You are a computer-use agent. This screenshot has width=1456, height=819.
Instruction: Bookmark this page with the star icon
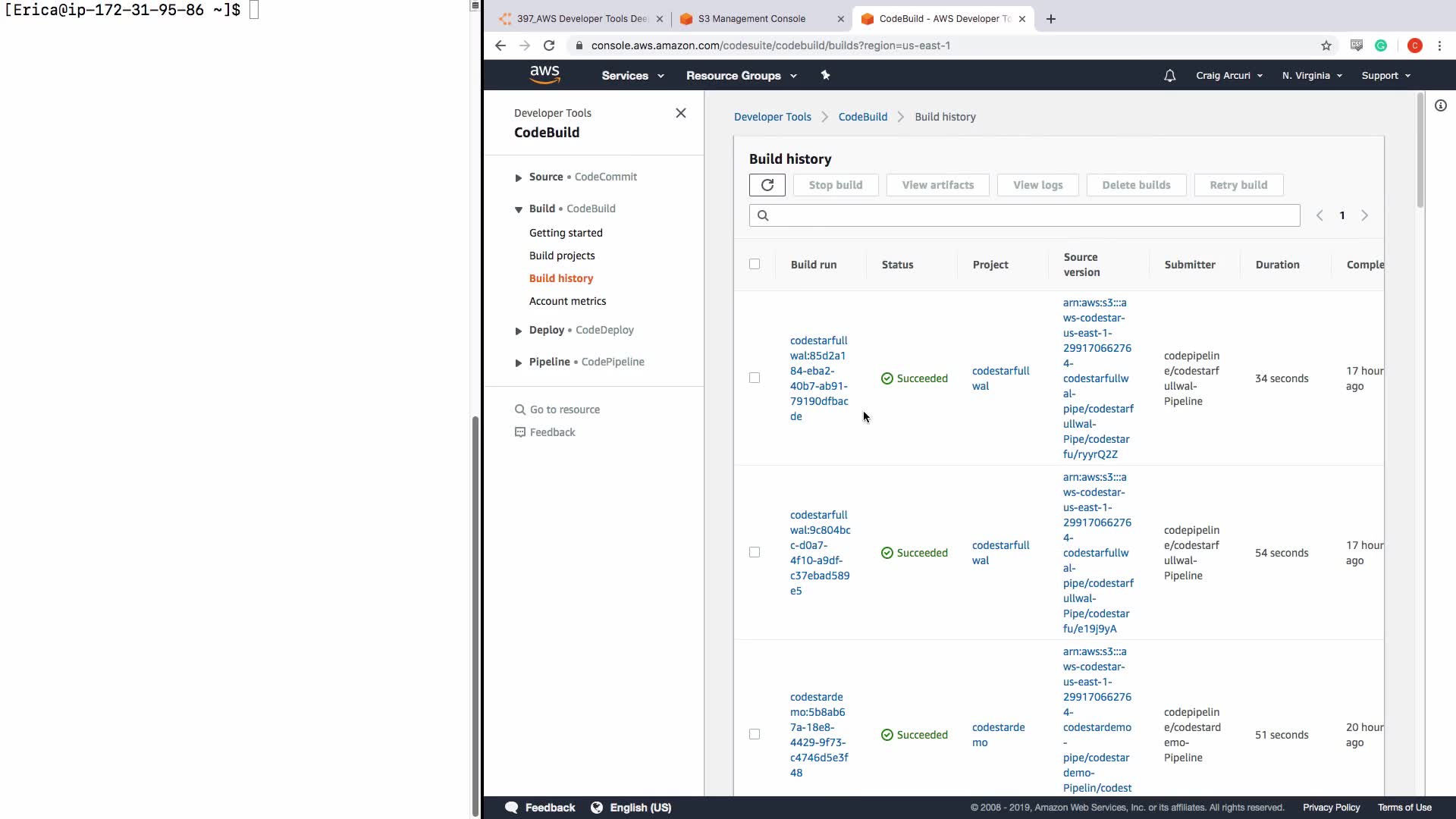[1326, 45]
